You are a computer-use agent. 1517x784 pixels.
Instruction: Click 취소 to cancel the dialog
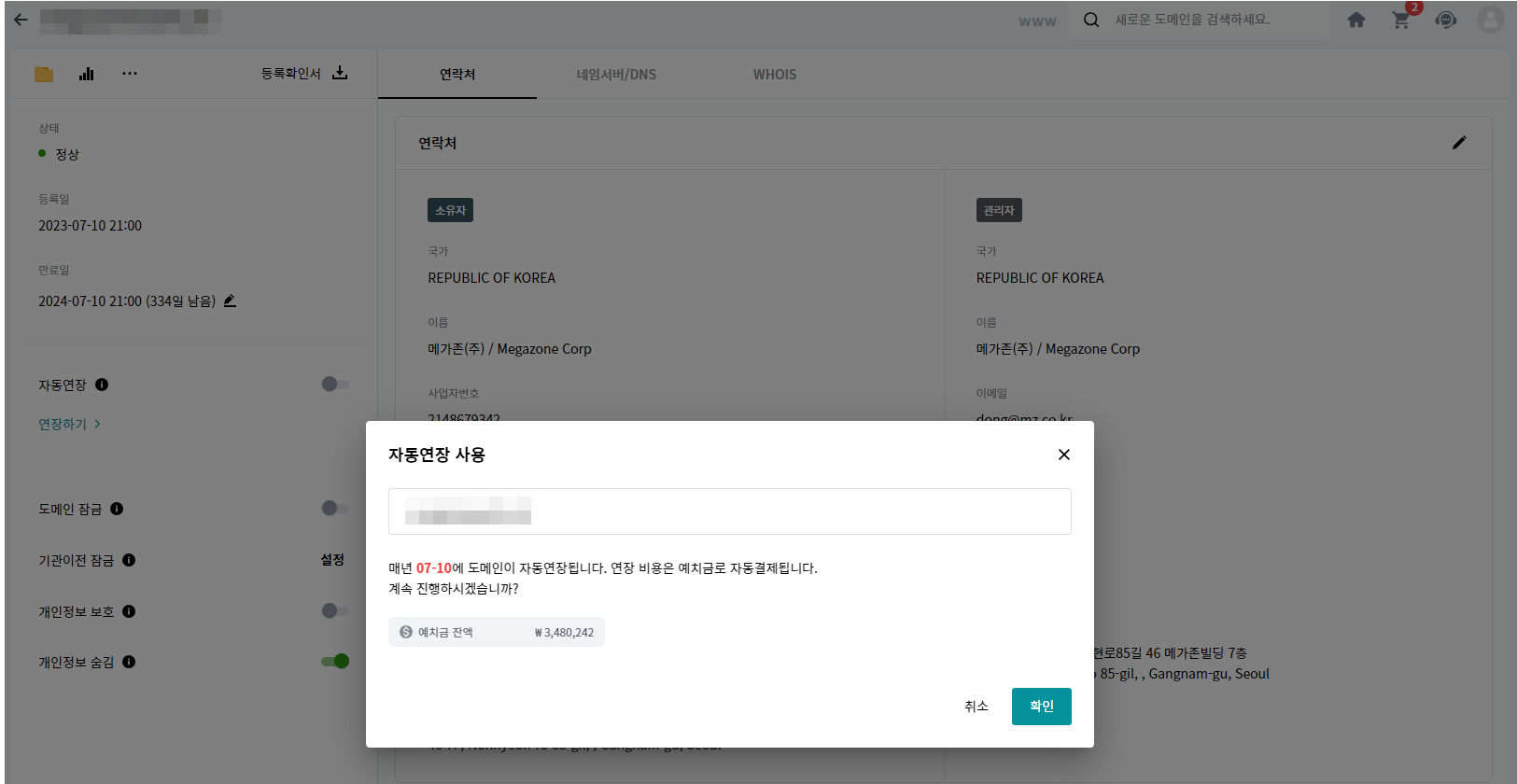tap(976, 707)
